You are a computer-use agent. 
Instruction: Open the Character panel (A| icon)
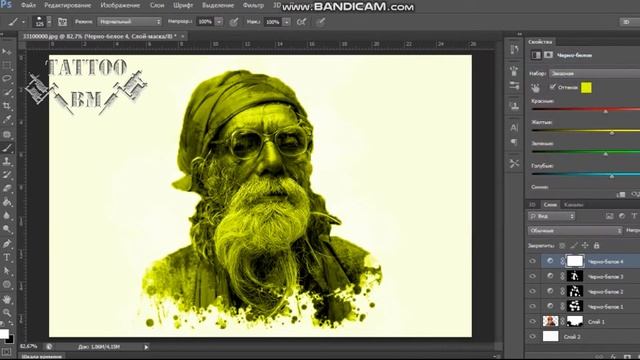point(514,128)
